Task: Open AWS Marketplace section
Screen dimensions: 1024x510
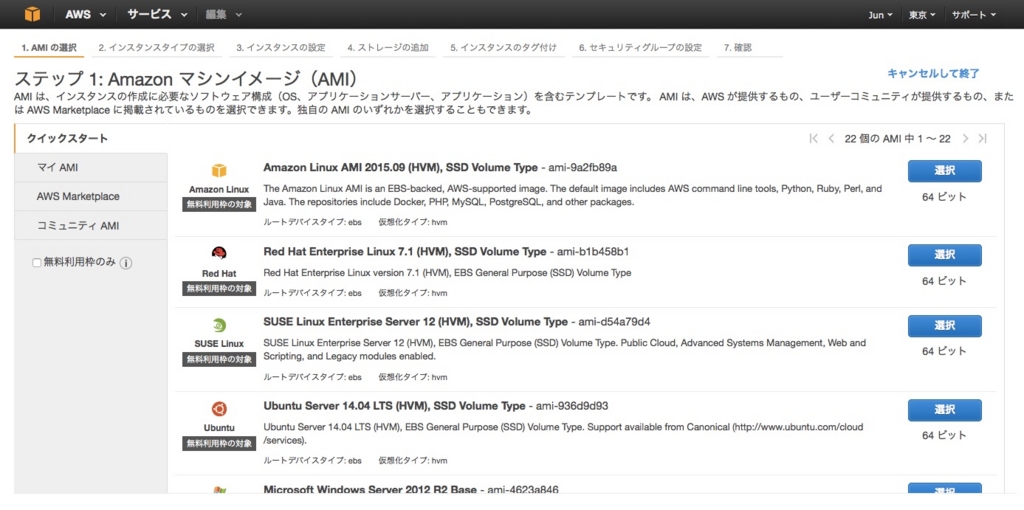Action: [91, 197]
